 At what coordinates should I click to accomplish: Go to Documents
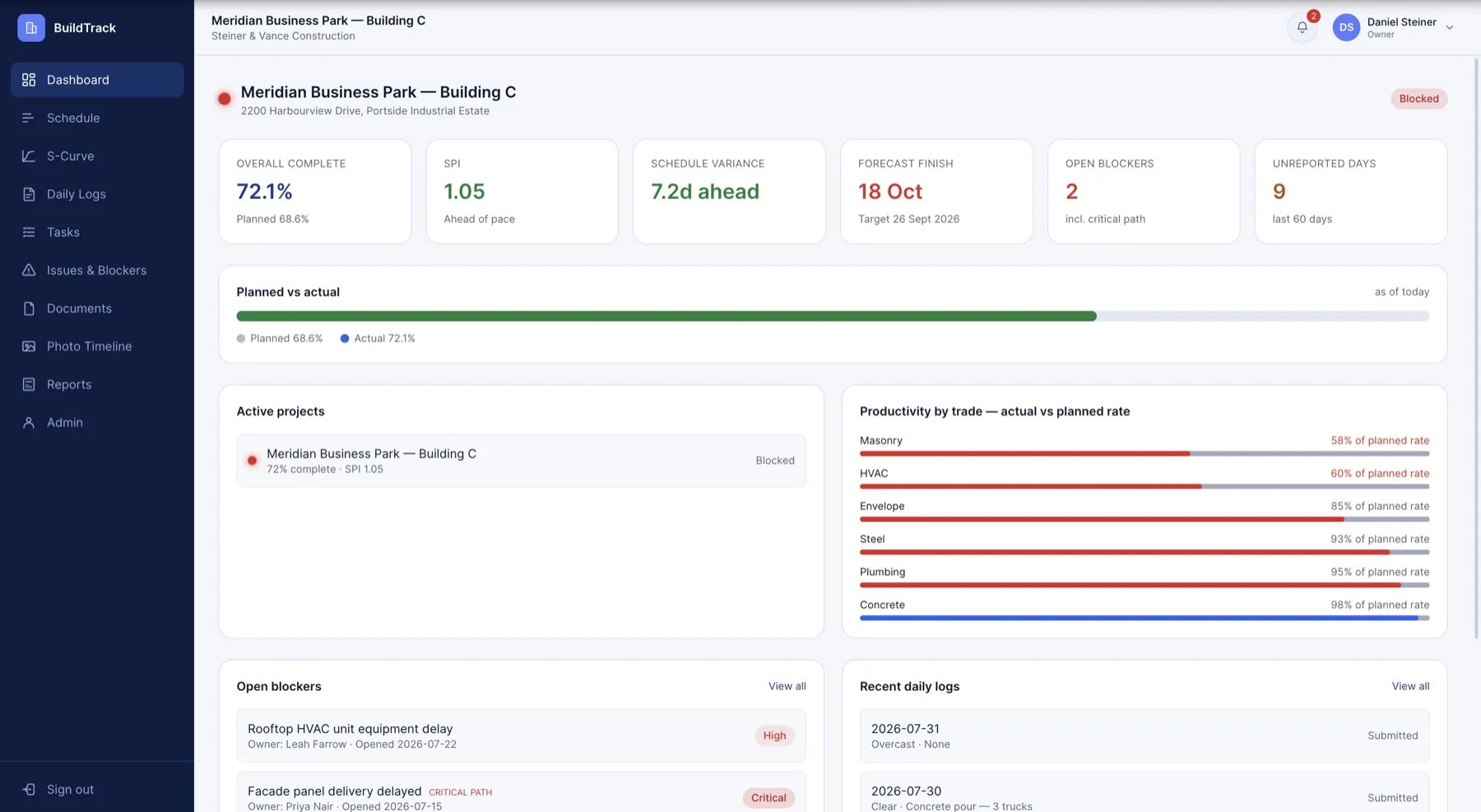coord(97,309)
